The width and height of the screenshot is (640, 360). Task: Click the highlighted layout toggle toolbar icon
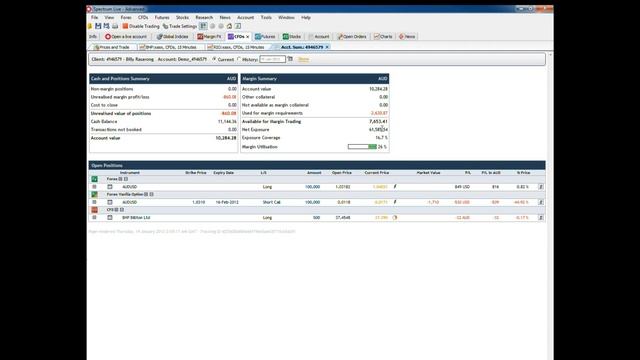(x=203, y=26)
